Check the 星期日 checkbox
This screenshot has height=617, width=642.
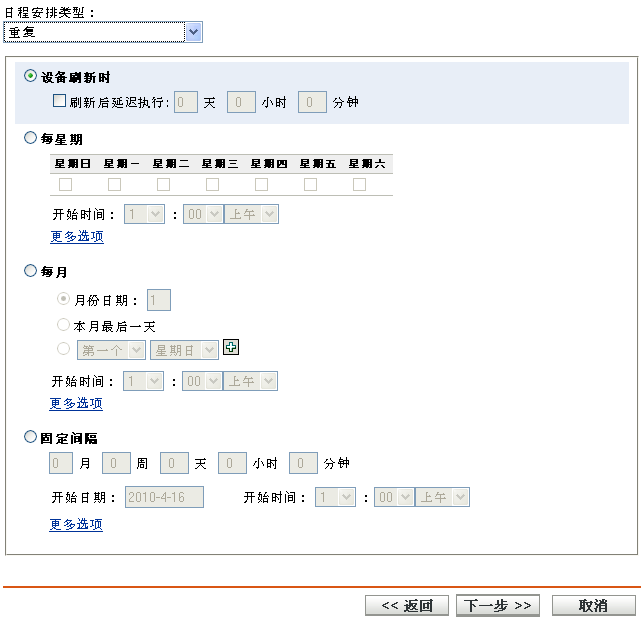coord(66,184)
